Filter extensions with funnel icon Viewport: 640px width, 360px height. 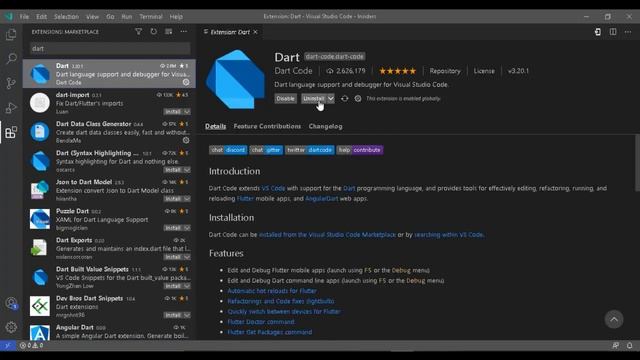click(x=138, y=31)
